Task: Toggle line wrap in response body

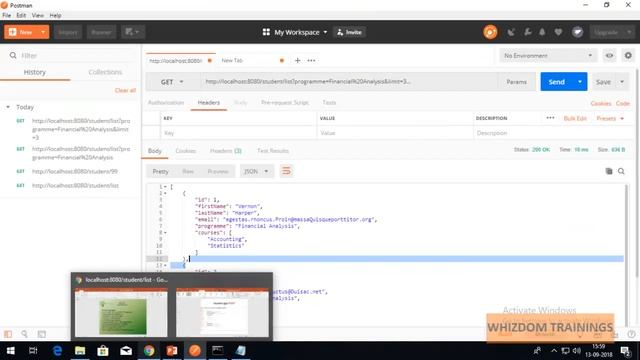Action: coord(286,171)
